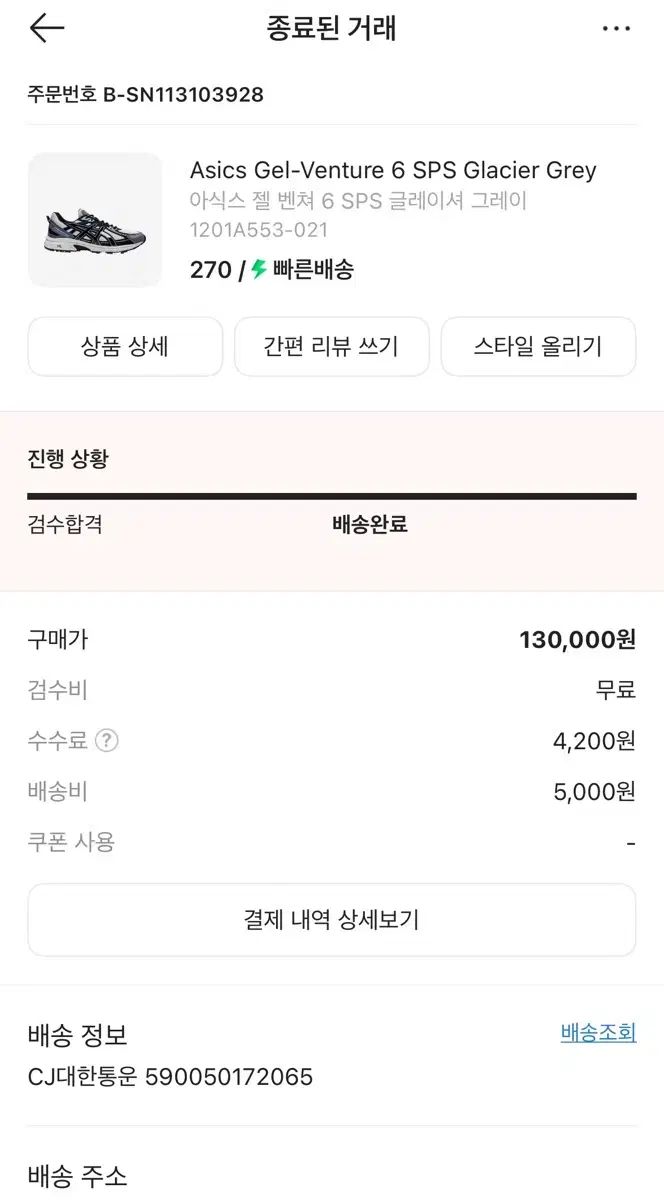Open the three-dot more options menu
664x1200 pixels.
pyautogui.click(x=616, y=29)
